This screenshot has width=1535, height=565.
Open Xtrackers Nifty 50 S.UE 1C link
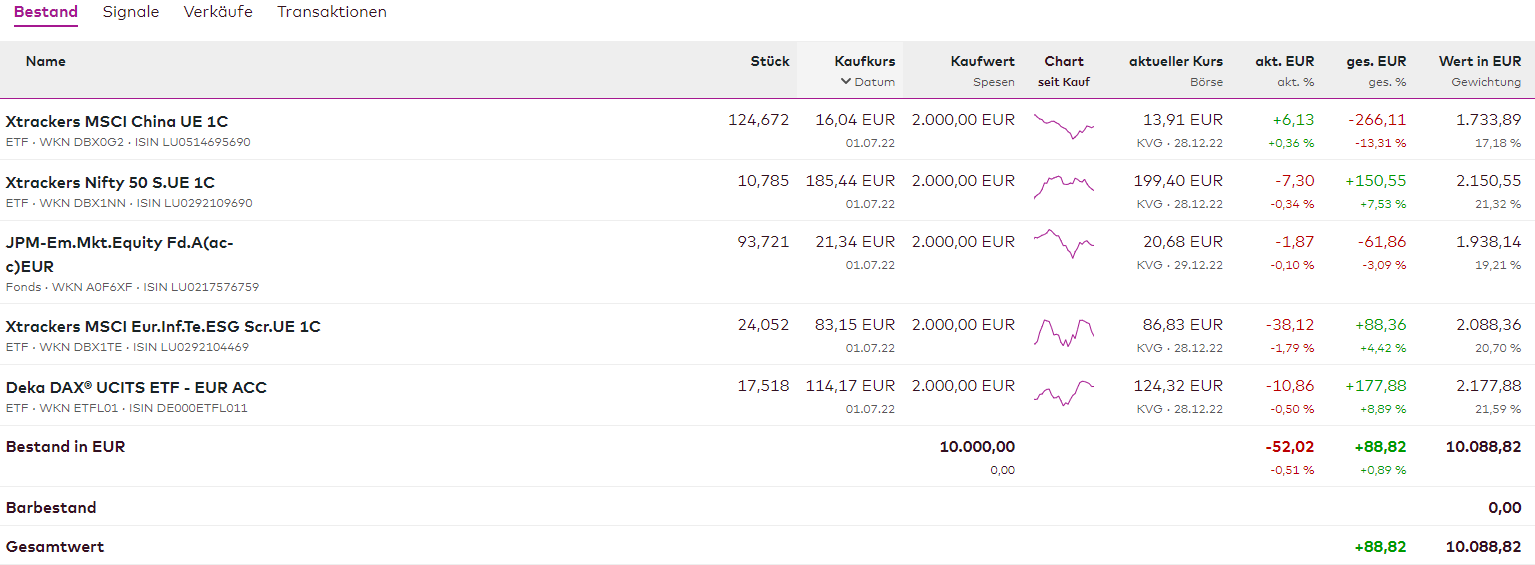pos(110,183)
